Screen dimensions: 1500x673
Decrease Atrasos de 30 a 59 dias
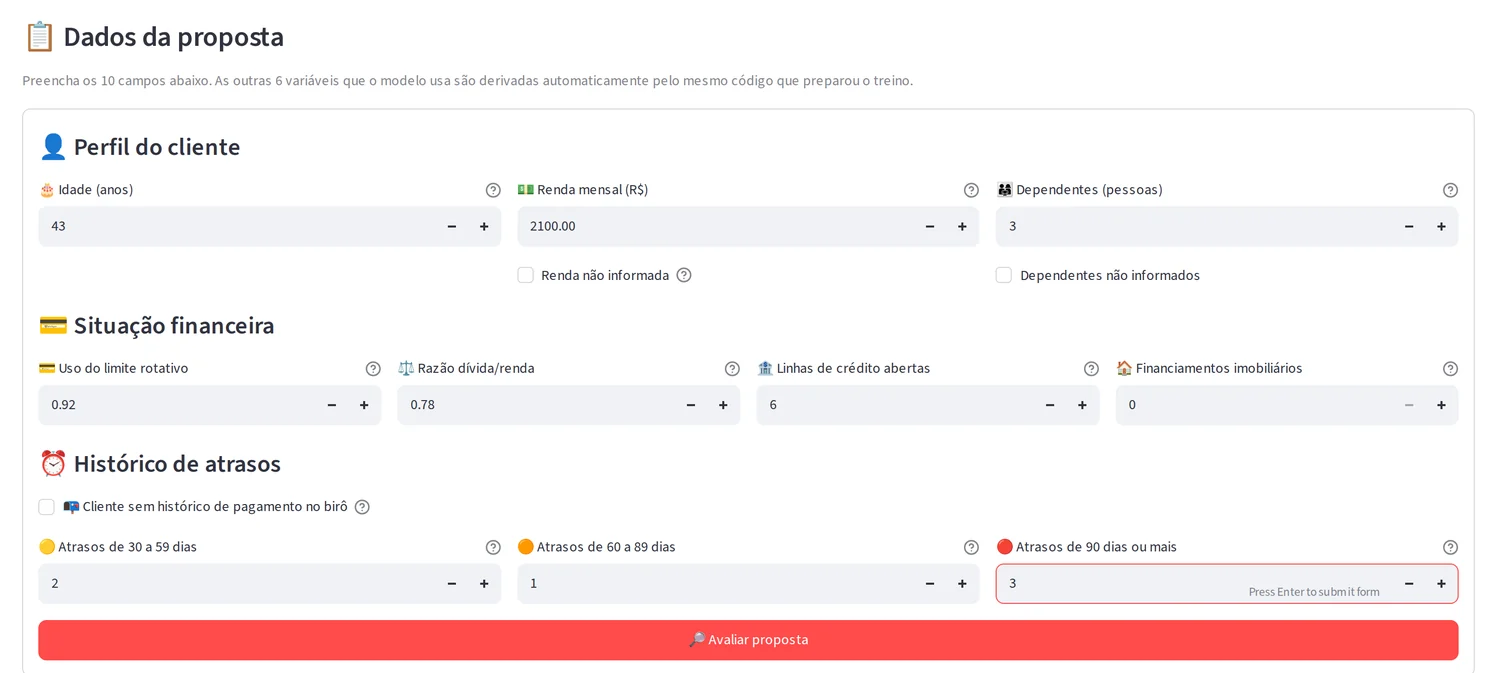click(x=452, y=584)
